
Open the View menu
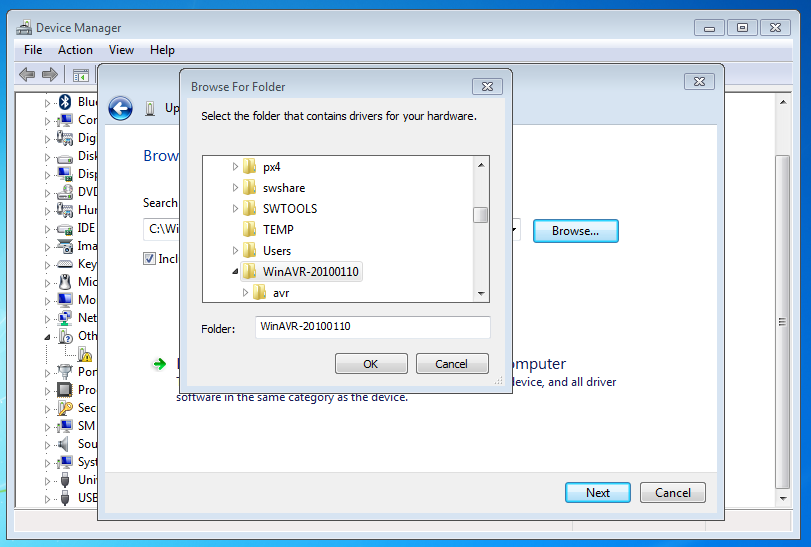(121, 50)
